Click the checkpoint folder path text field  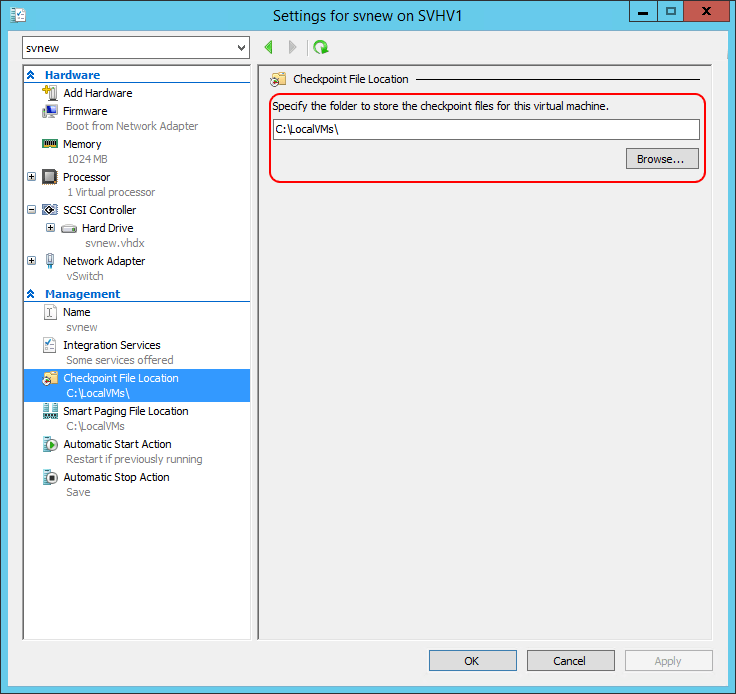pyautogui.click(x=485, y=130)
